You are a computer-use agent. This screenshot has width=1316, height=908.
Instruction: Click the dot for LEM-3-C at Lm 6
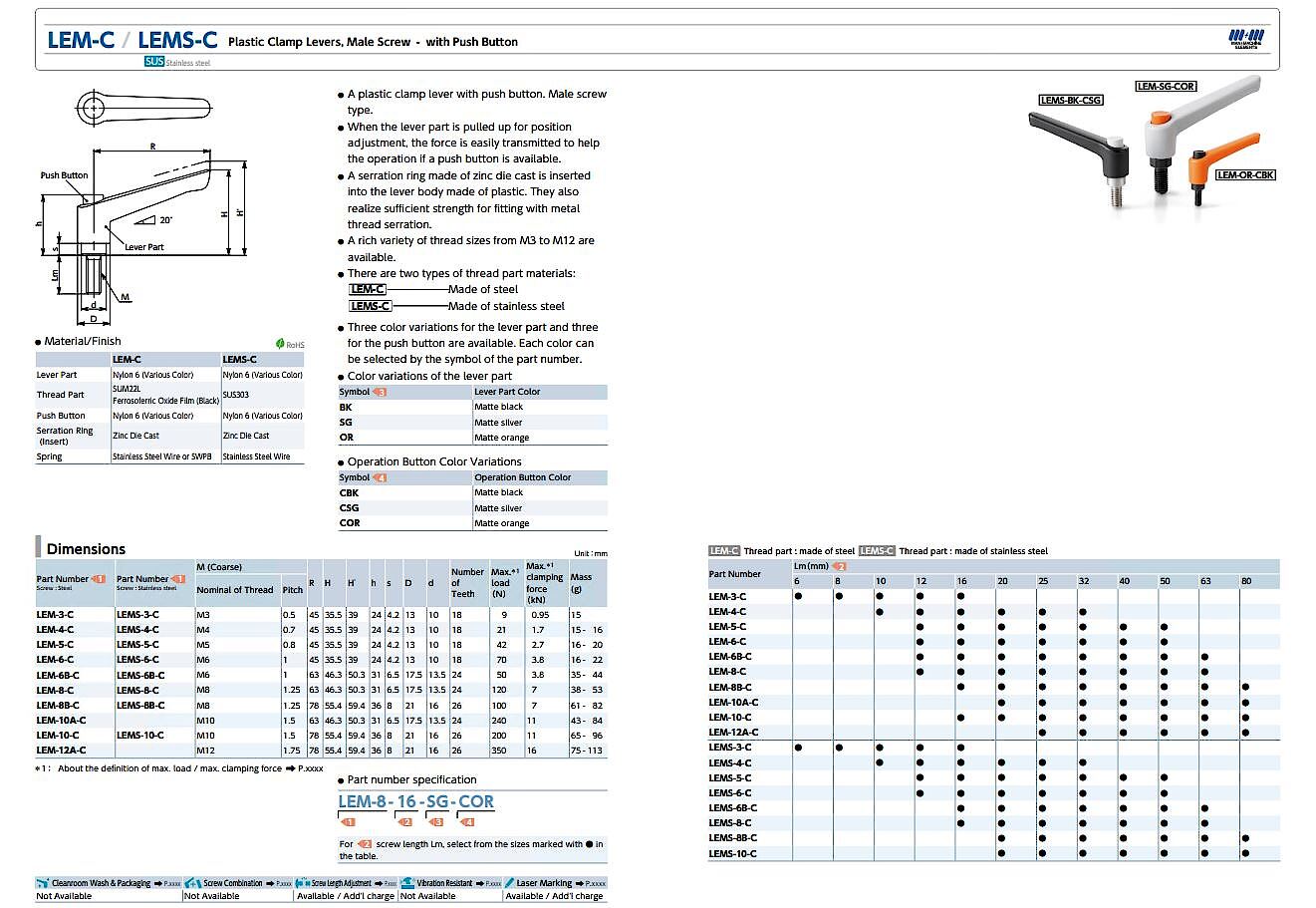tap(798, 596)
